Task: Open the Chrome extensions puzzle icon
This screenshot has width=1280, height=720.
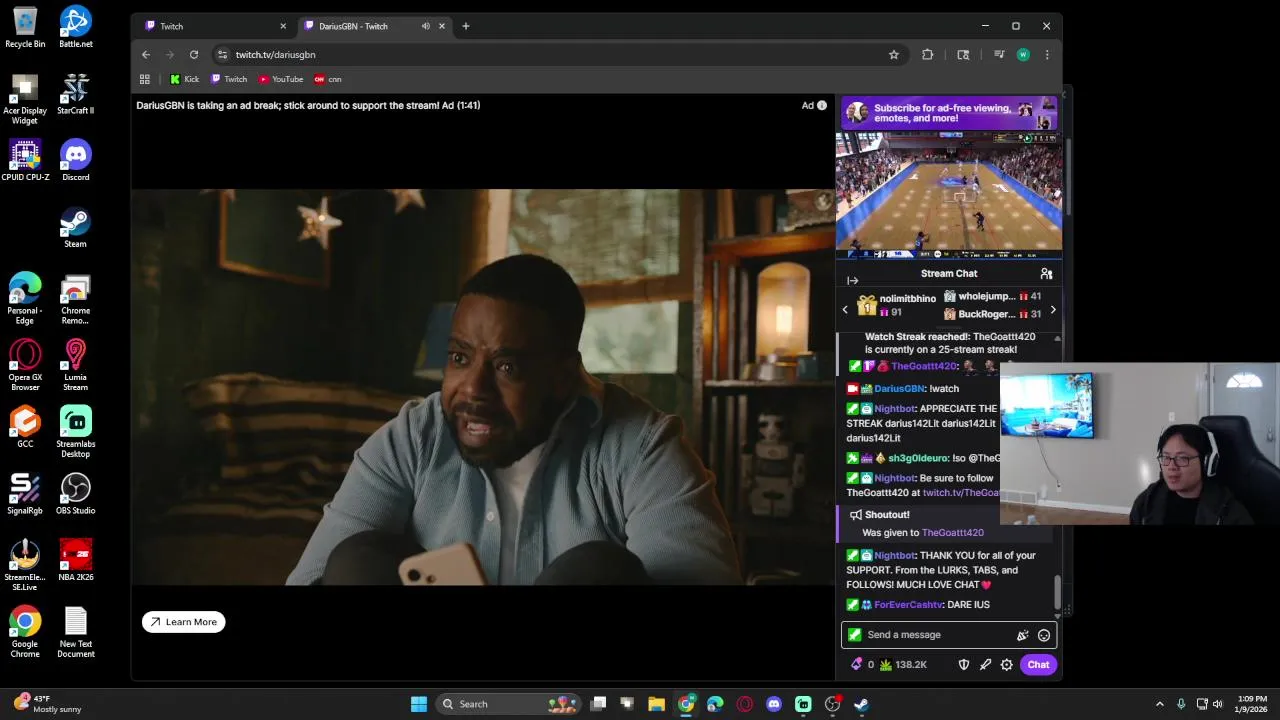Action: [928, 54]
